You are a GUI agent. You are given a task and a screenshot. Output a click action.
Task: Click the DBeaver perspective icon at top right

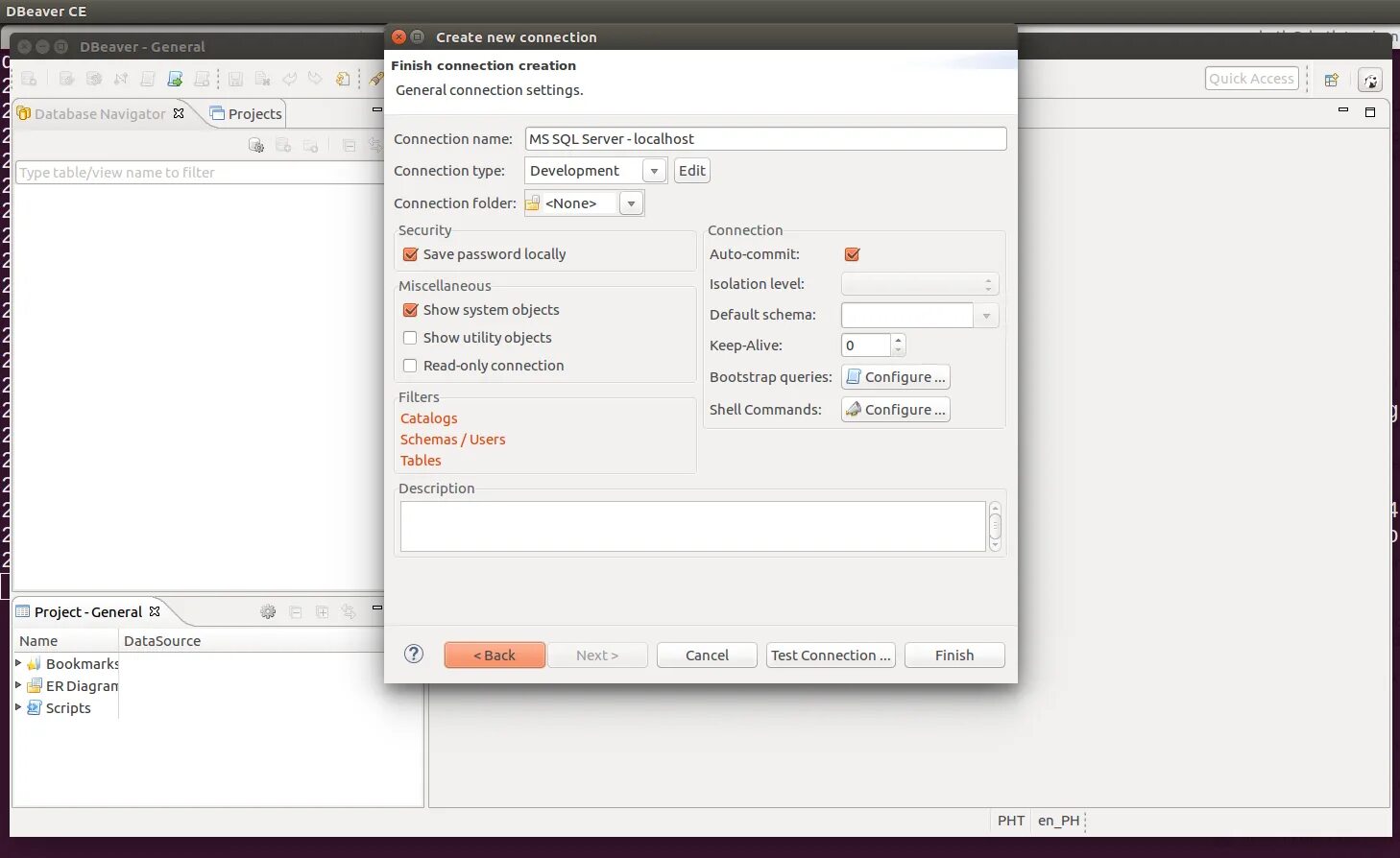tap(1370, 80)
